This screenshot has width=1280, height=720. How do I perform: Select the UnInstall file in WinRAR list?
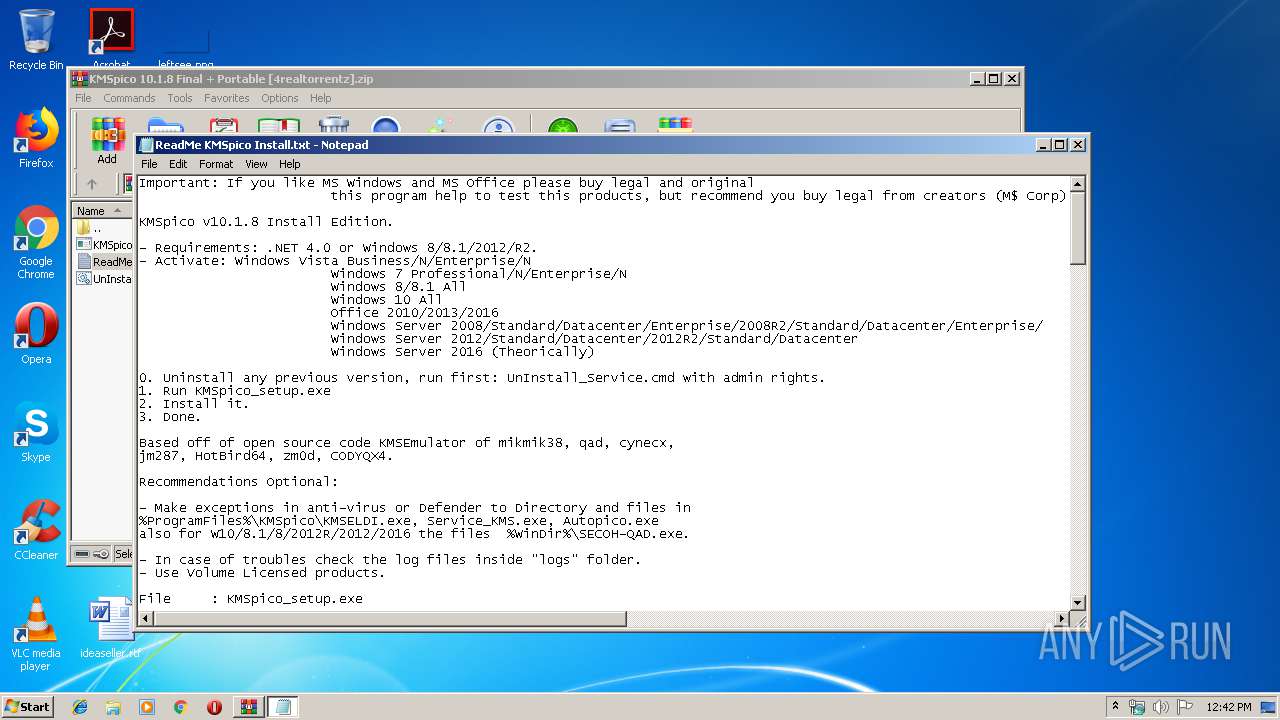coord(104,279)
